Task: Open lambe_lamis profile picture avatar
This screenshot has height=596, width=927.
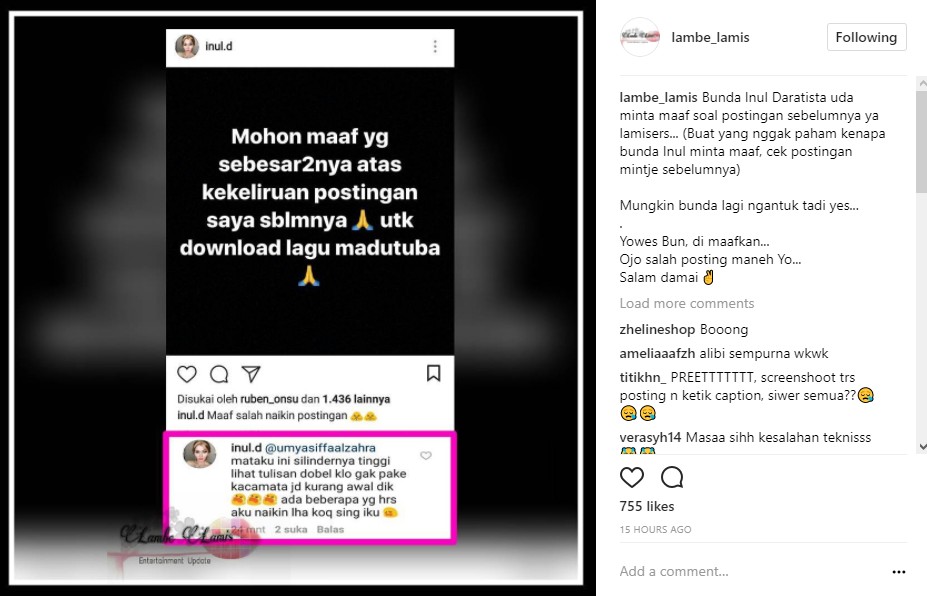Action: [640, 37]
